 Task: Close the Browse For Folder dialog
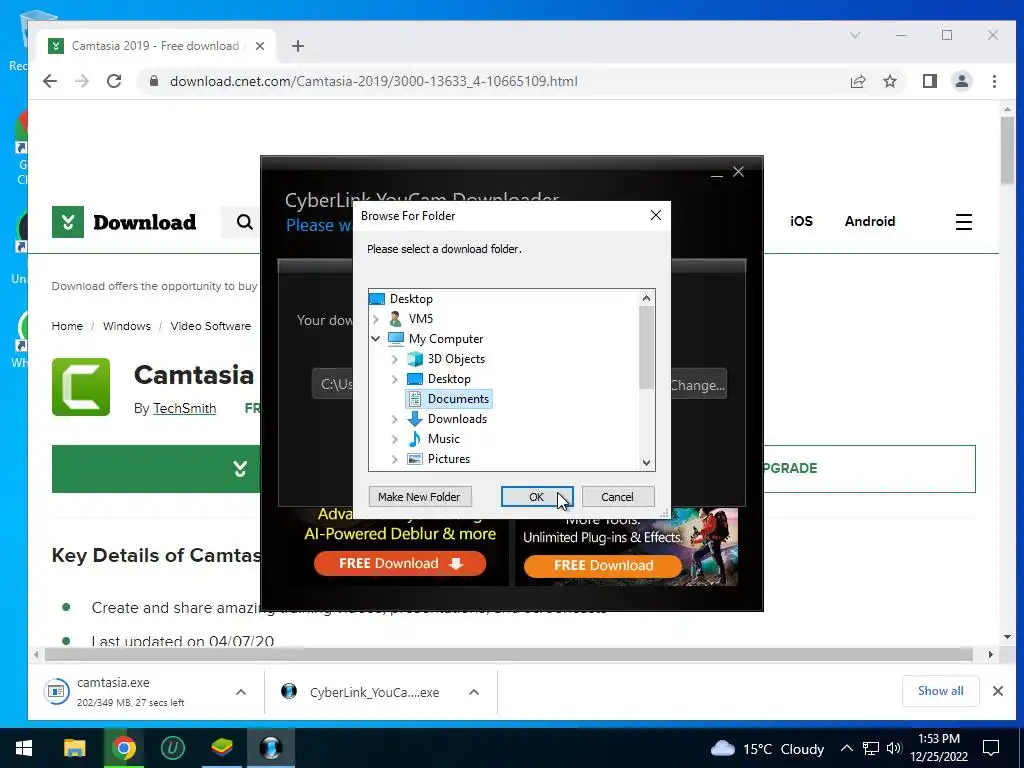tap(656, 215)
